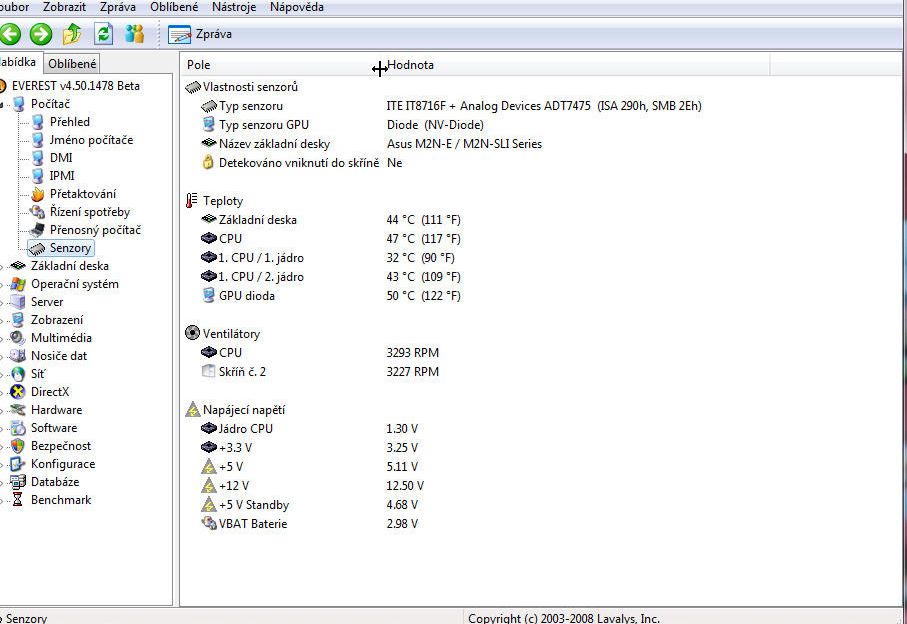Click the Ventilátory fan icon
The image size is (907, 624).
192,333
